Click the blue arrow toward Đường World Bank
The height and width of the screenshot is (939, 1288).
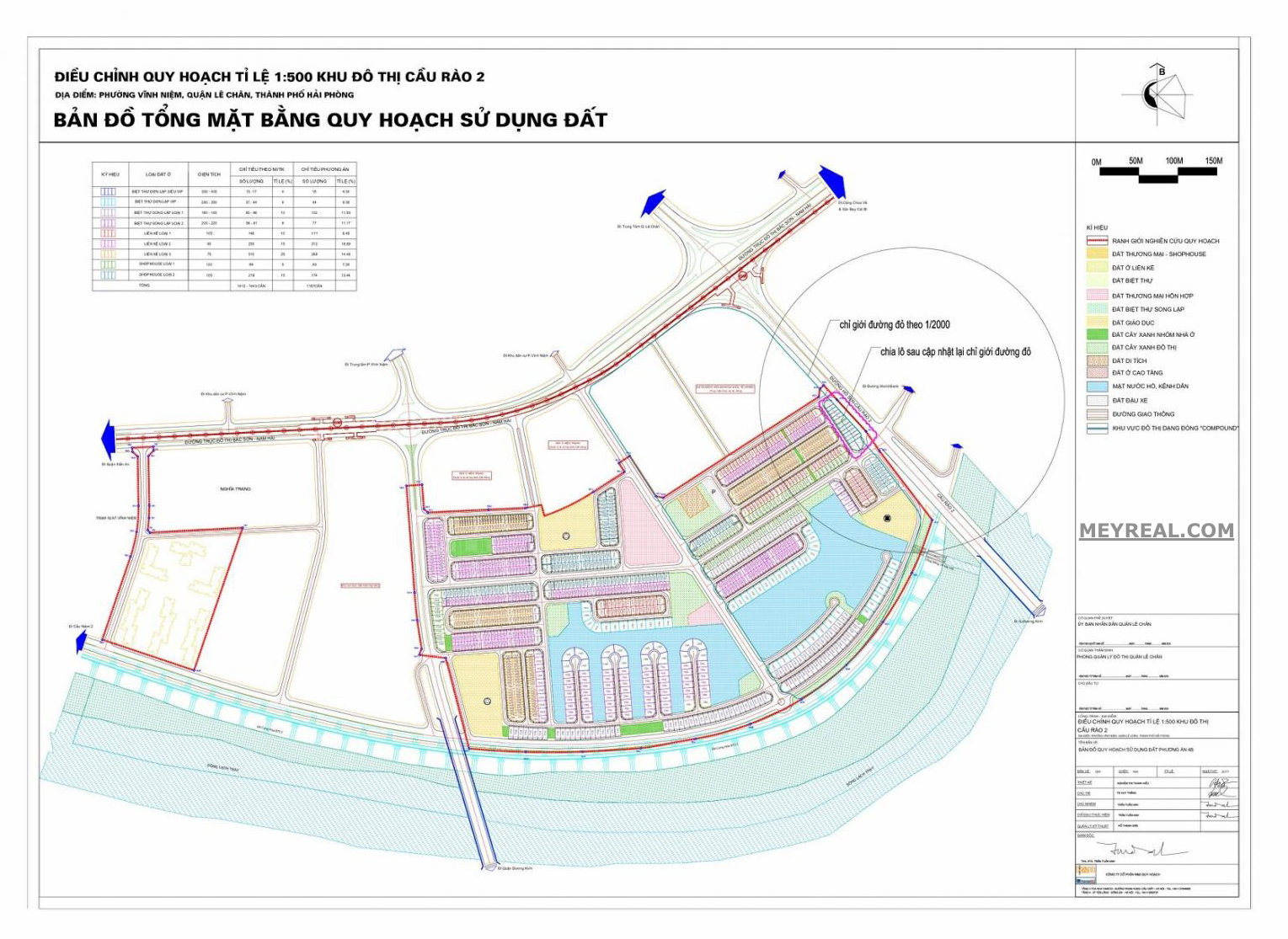point(908,390)
